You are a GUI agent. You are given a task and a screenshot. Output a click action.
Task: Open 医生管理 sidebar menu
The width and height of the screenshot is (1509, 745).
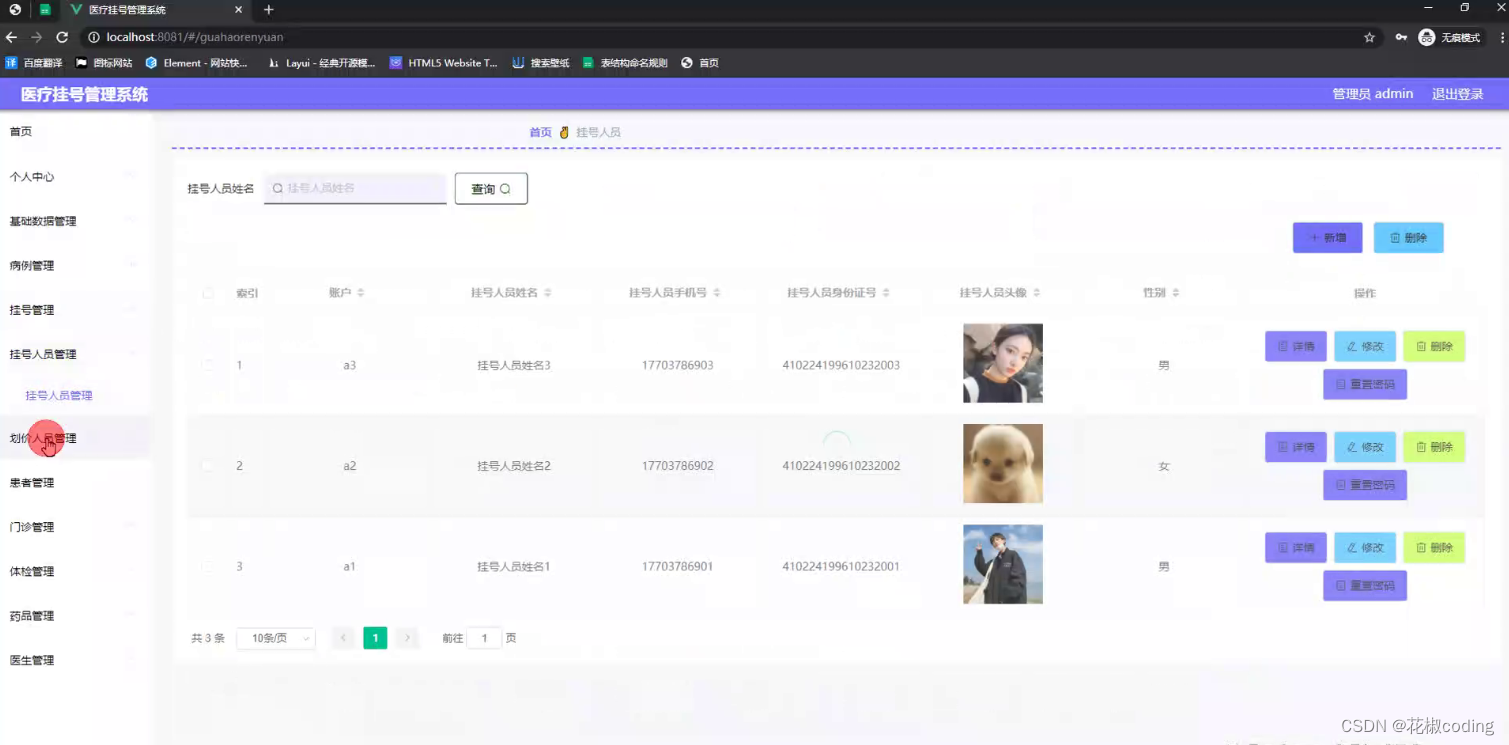click(x=76, y=660)
